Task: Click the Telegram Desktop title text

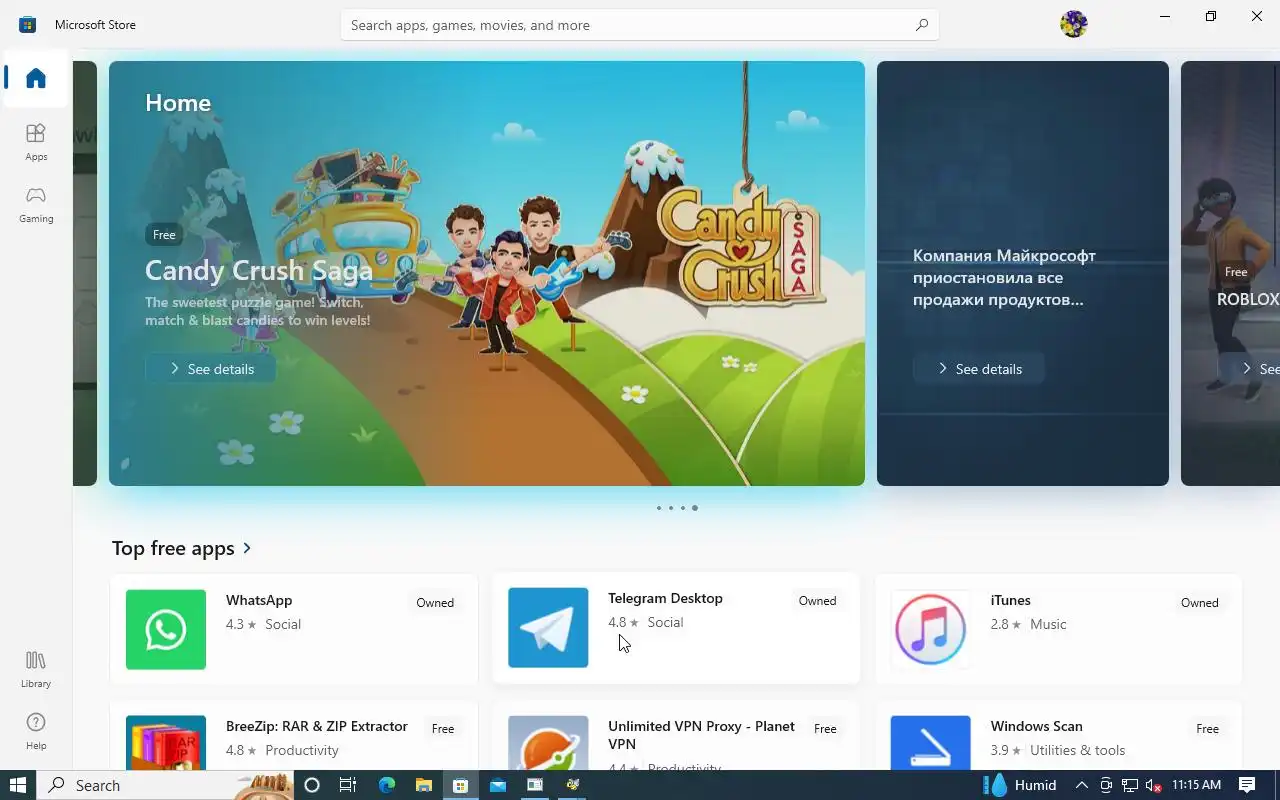Action: pos(665,598)
